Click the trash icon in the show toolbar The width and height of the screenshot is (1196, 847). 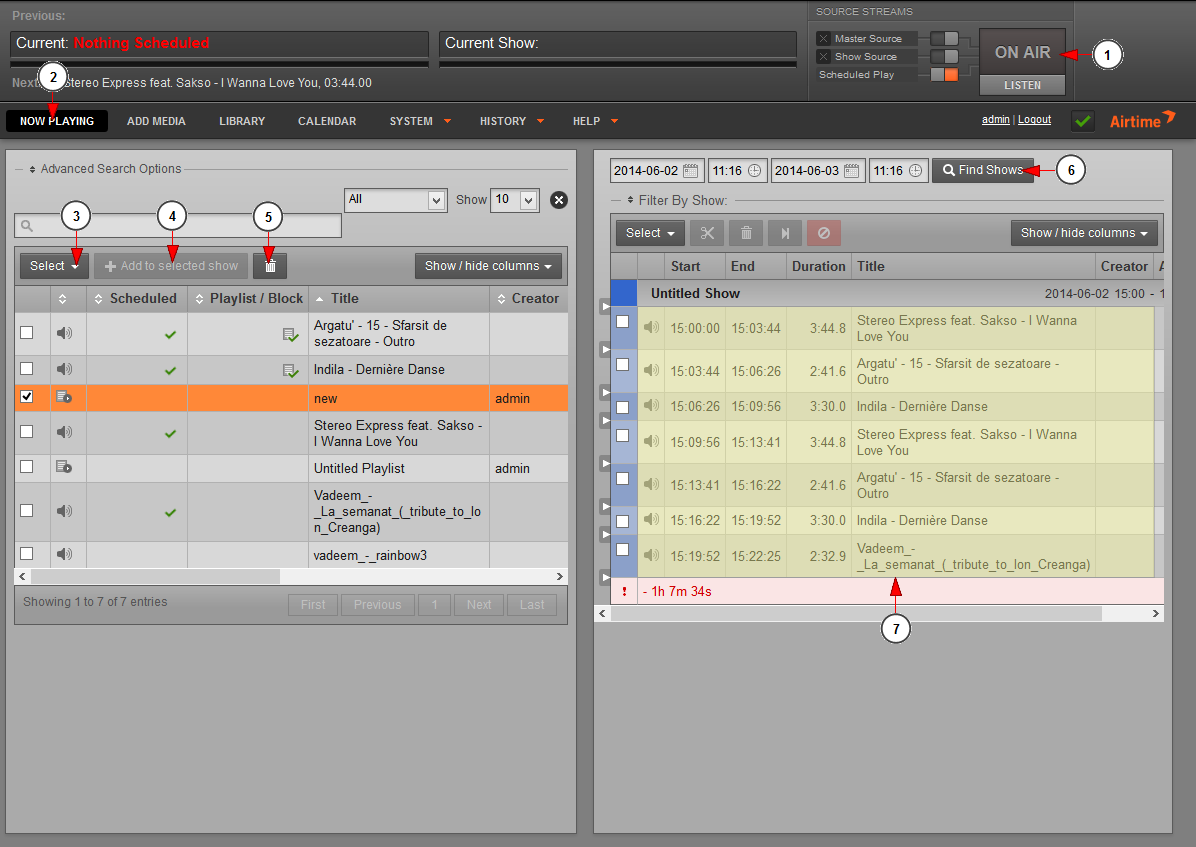(x=746, y=233)
